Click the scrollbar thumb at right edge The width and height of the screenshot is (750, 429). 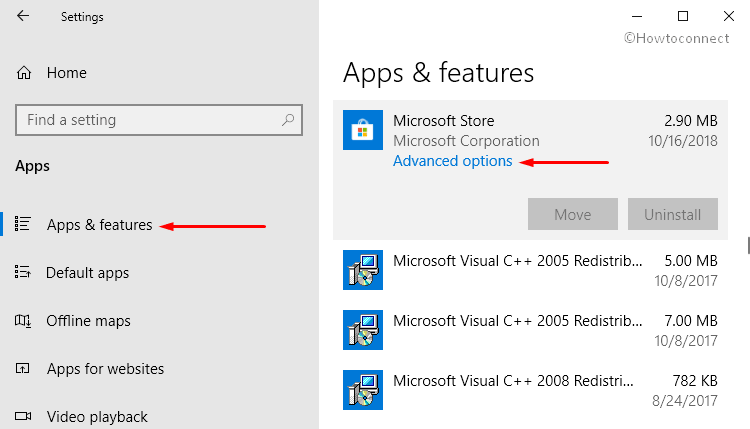(748, 245)
